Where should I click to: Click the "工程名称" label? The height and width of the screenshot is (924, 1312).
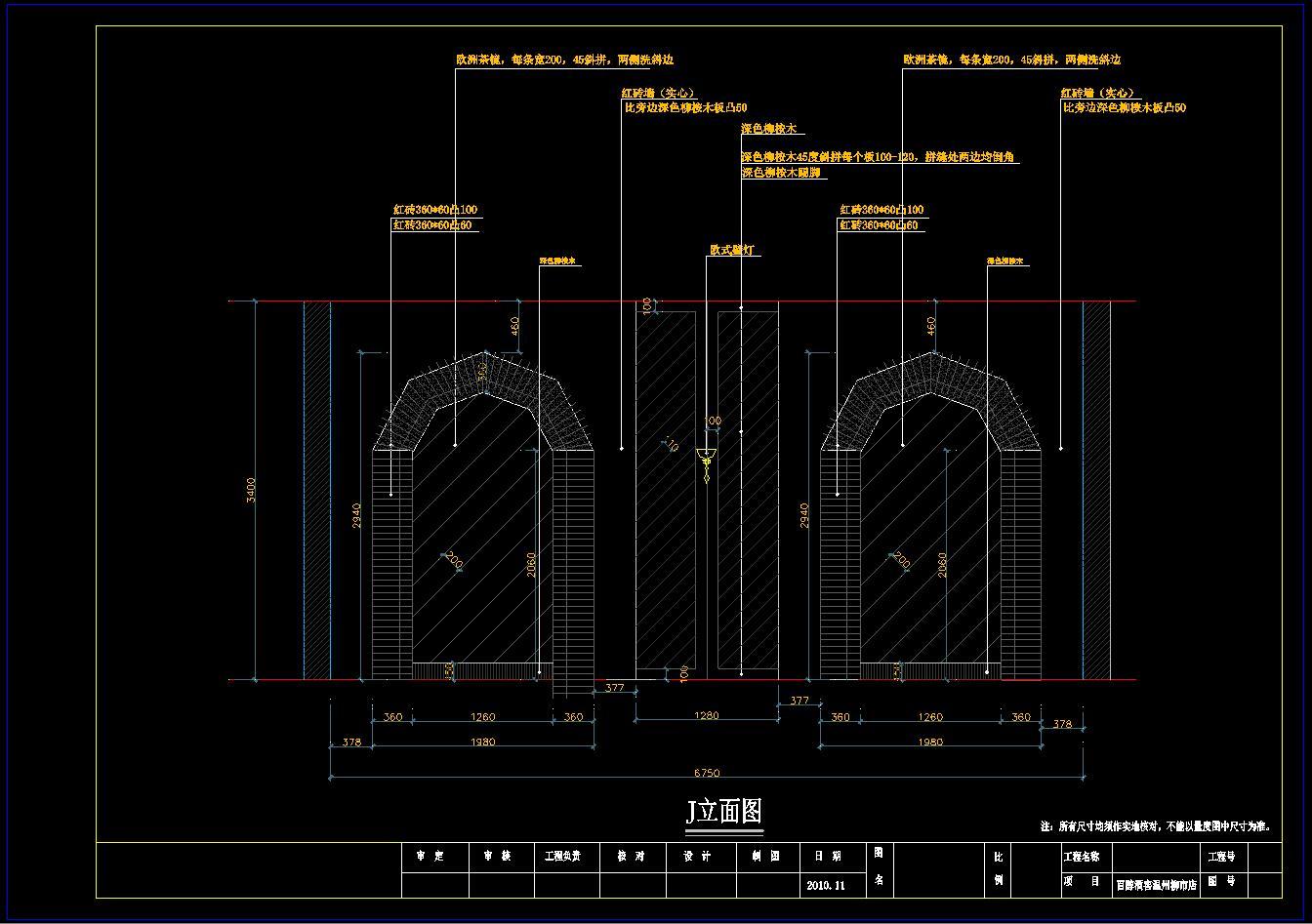(1081, 857)
